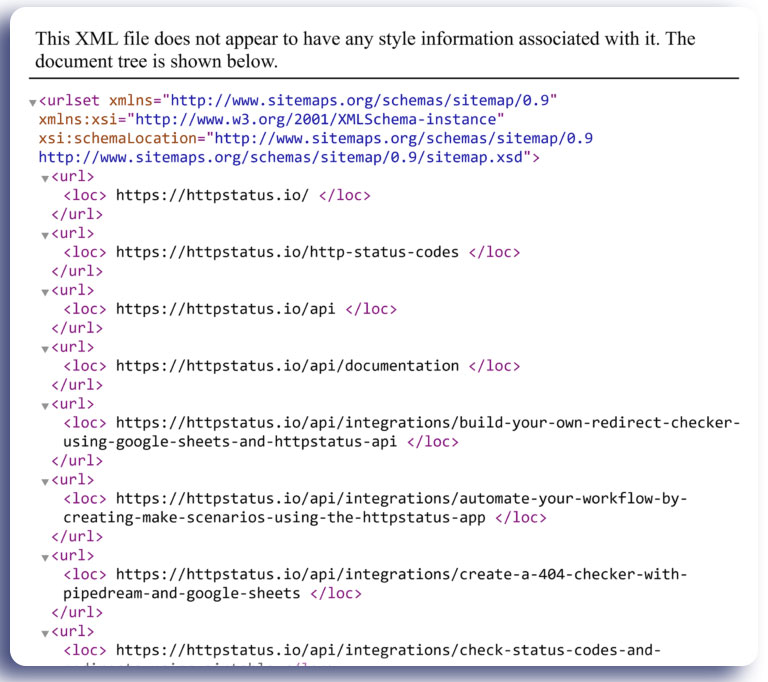Click the xmlns sitemap/0.9 attribute value
This screenshot has height=682, width=768.
360,100
